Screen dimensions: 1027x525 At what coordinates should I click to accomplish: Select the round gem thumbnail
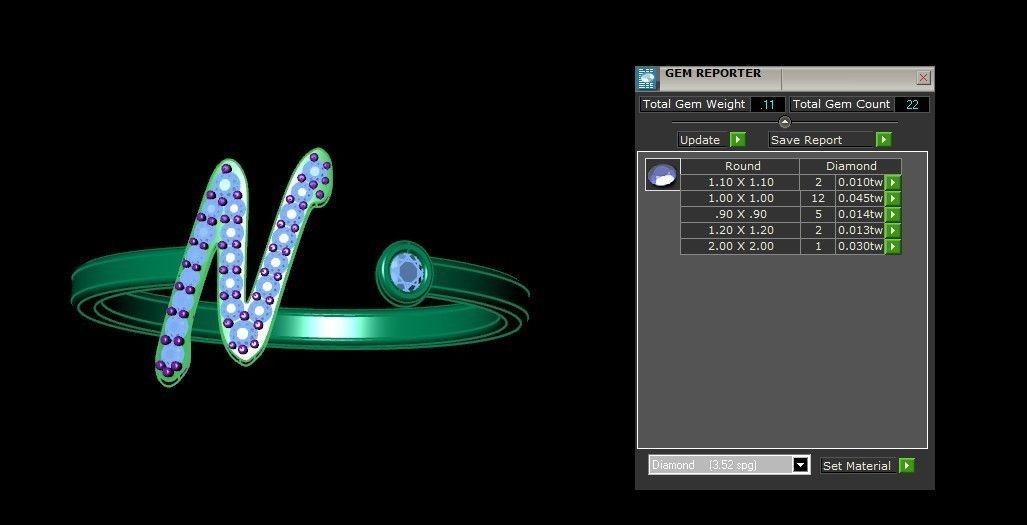[x=663, y=175]
